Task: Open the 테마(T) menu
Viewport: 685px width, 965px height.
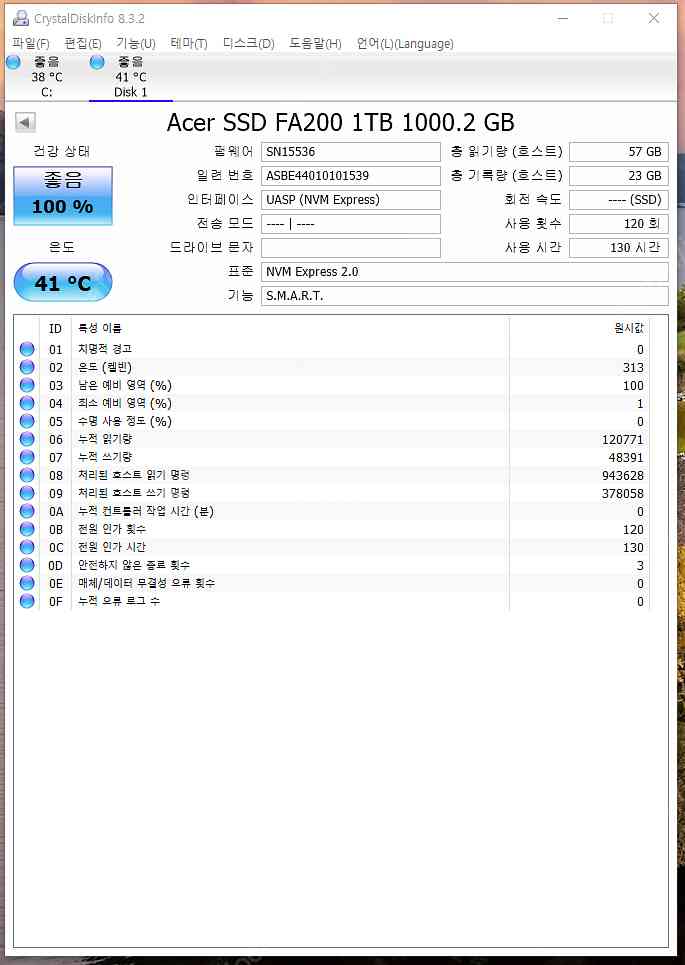Action: tap(189, 44)
